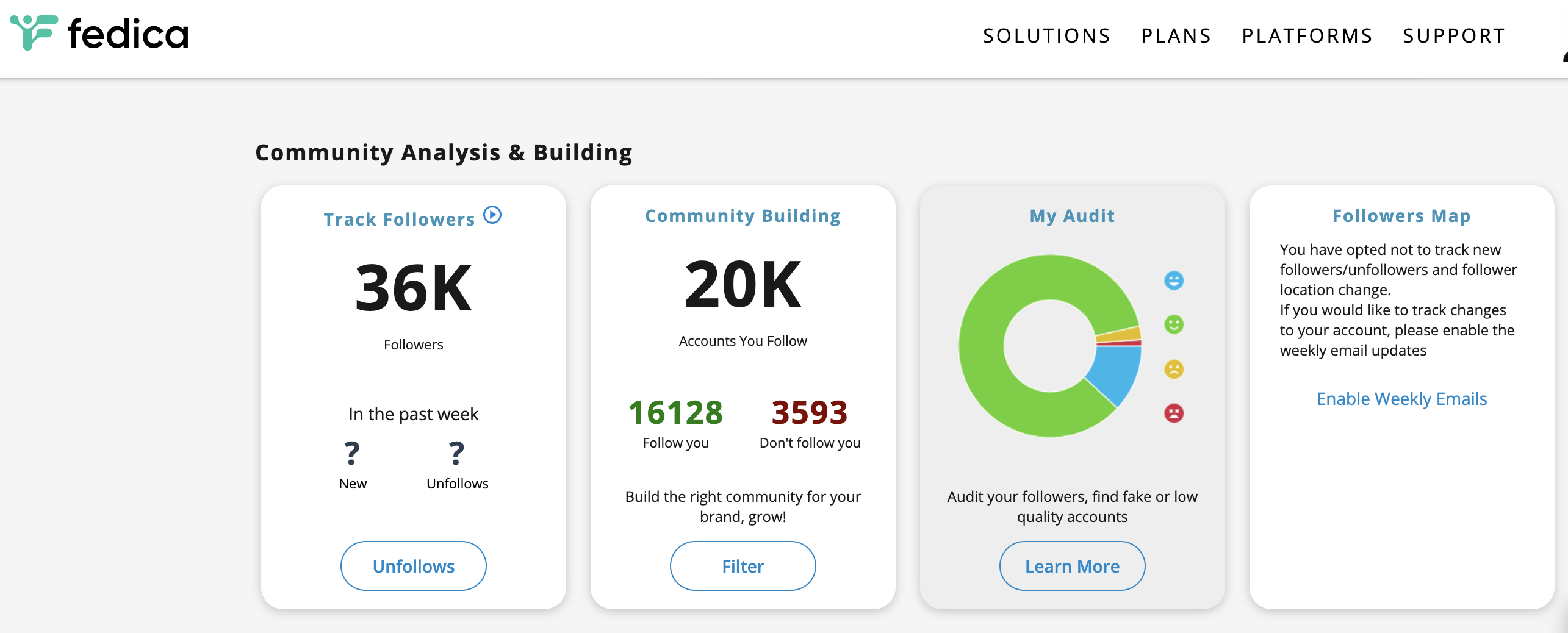Image resolution: width=1568 pixels, height=633 pixels.
Task: Open the PLATFORMS menu
Action: 1307,35
